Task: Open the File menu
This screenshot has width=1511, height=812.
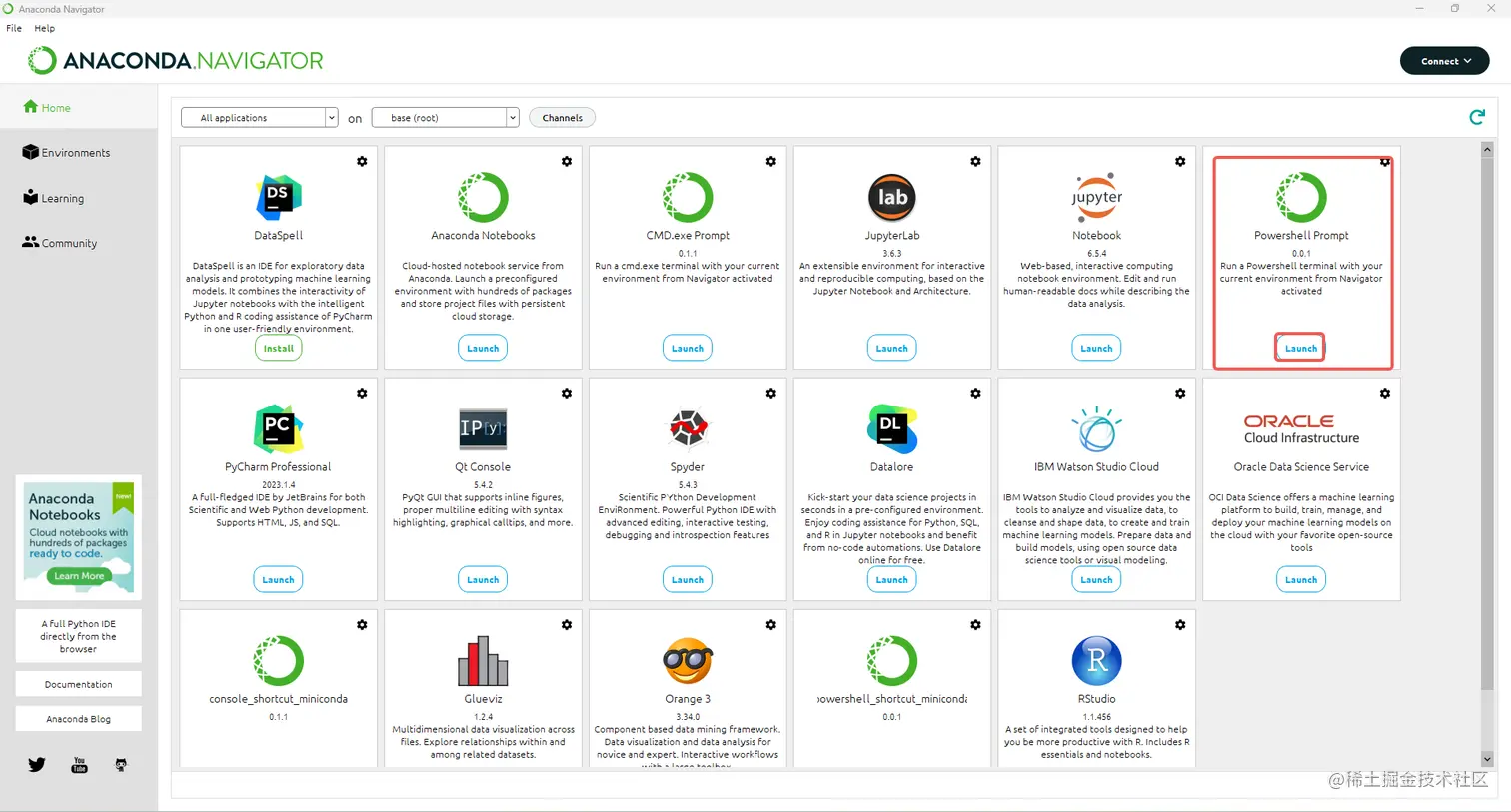Action: 14,28
